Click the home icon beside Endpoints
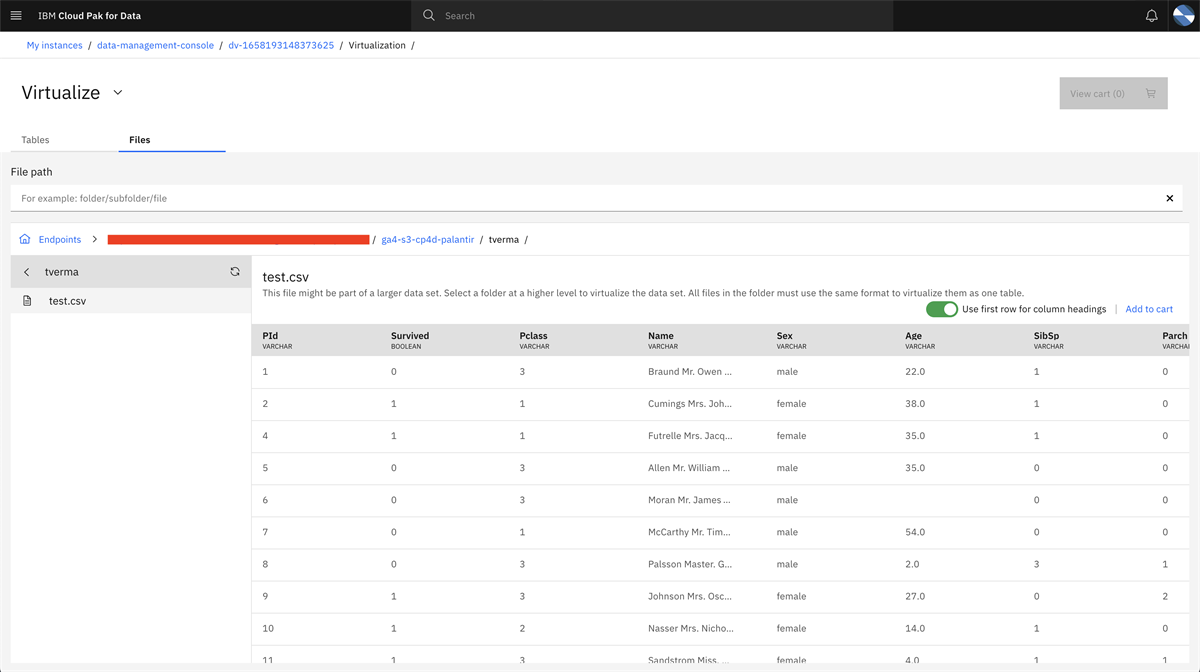1200x672 pixels. pyautogui.click(x=25, y=240)
